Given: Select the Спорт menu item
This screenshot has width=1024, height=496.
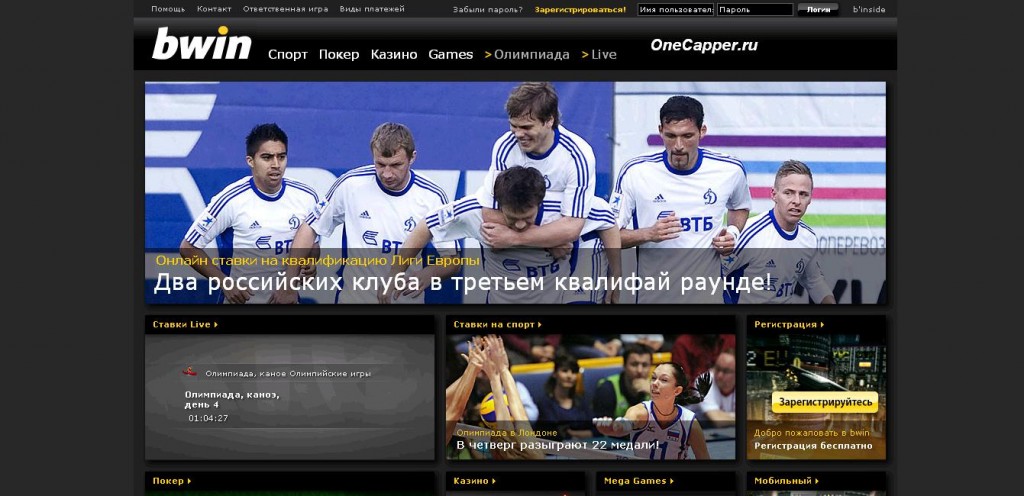Looking at the screenshot, I should [287, 55].
